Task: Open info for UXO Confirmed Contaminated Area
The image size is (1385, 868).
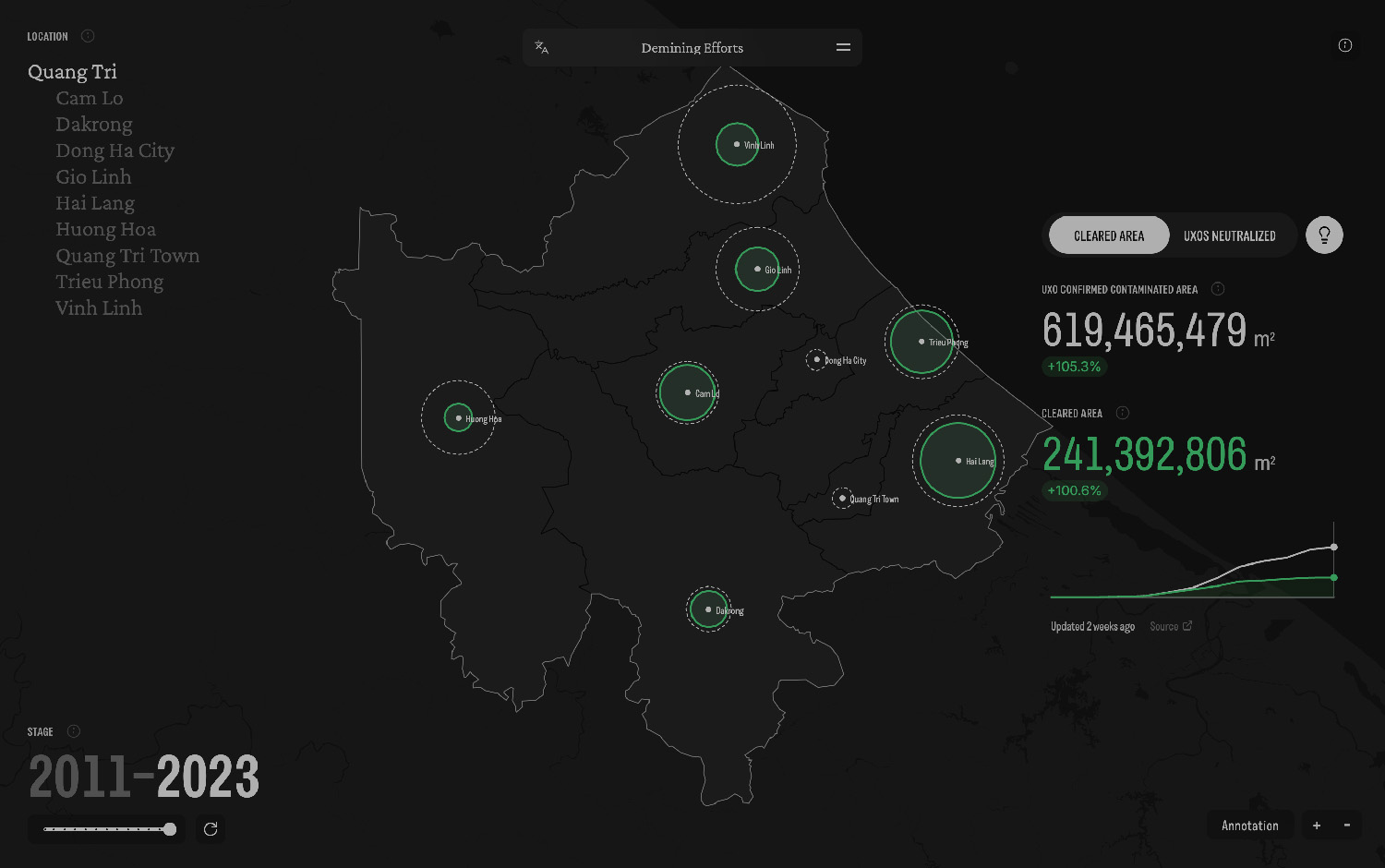Action: [1218, 289]
